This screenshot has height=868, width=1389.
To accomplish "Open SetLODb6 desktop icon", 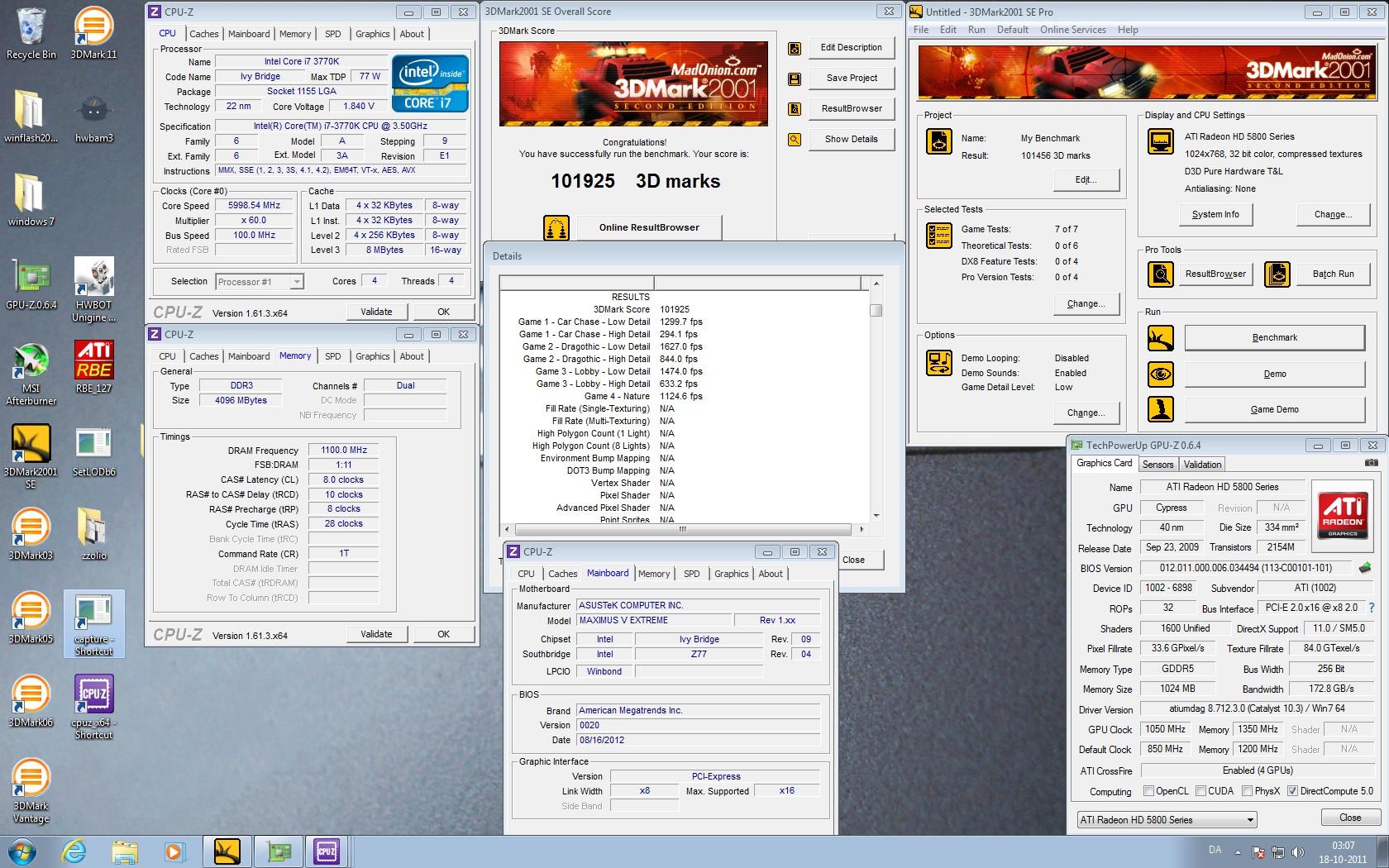I will pyautogui.click(x=93, y=451).
